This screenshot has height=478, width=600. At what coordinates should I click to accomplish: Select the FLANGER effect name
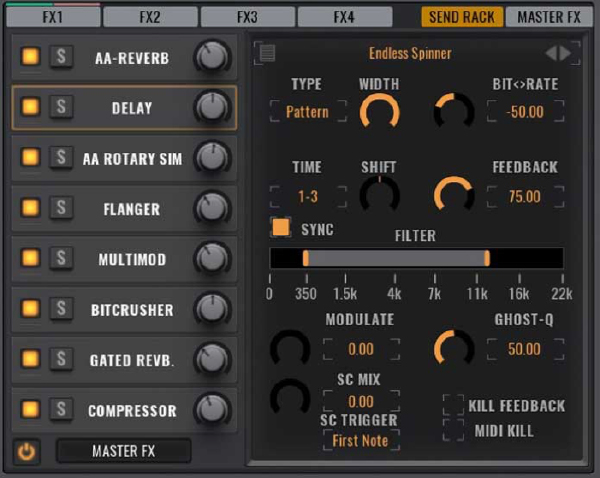tap(132, 209)
